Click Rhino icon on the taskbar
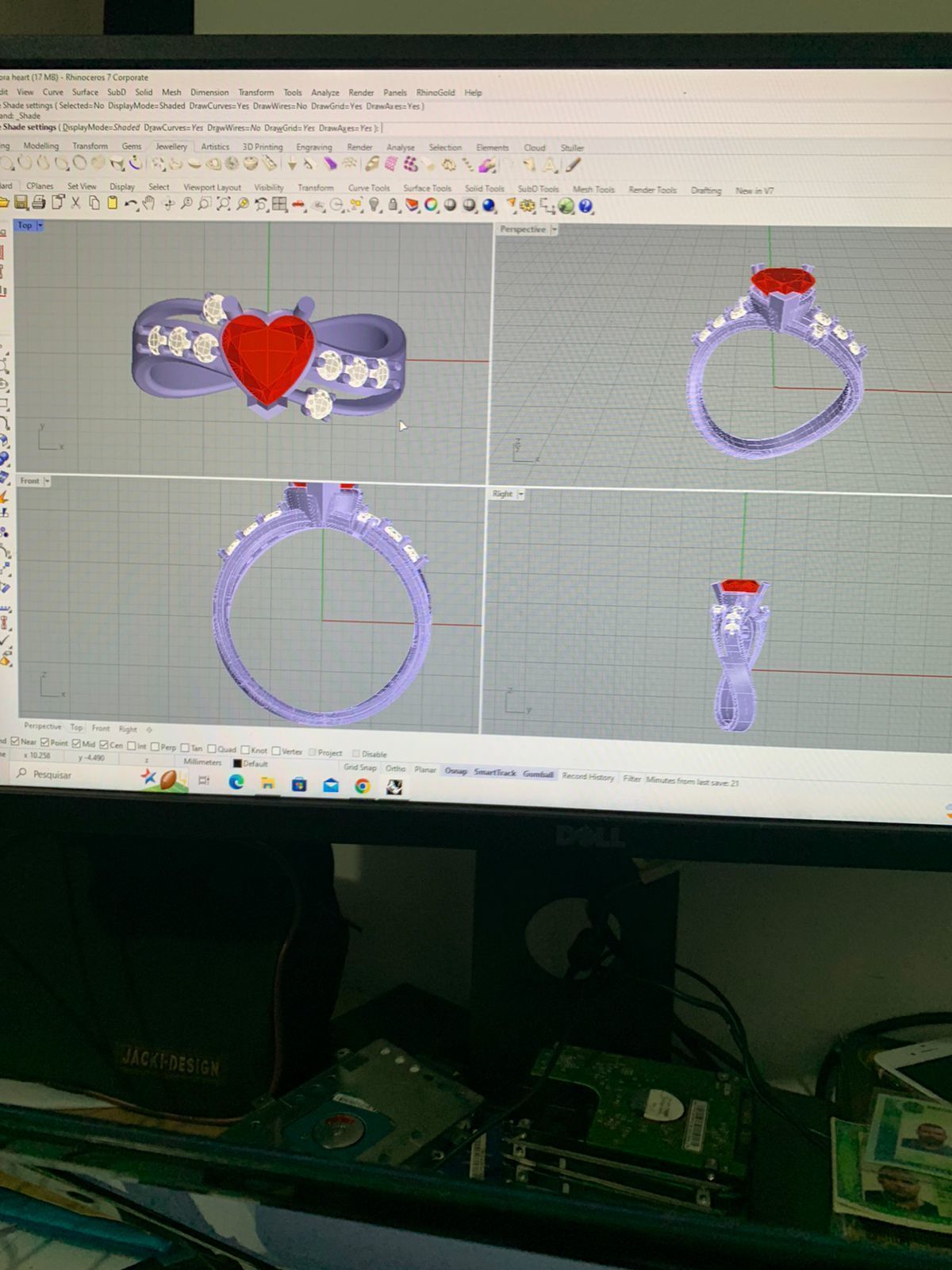The width and height of the screenshot is (952, 1270). coord(394,787)
